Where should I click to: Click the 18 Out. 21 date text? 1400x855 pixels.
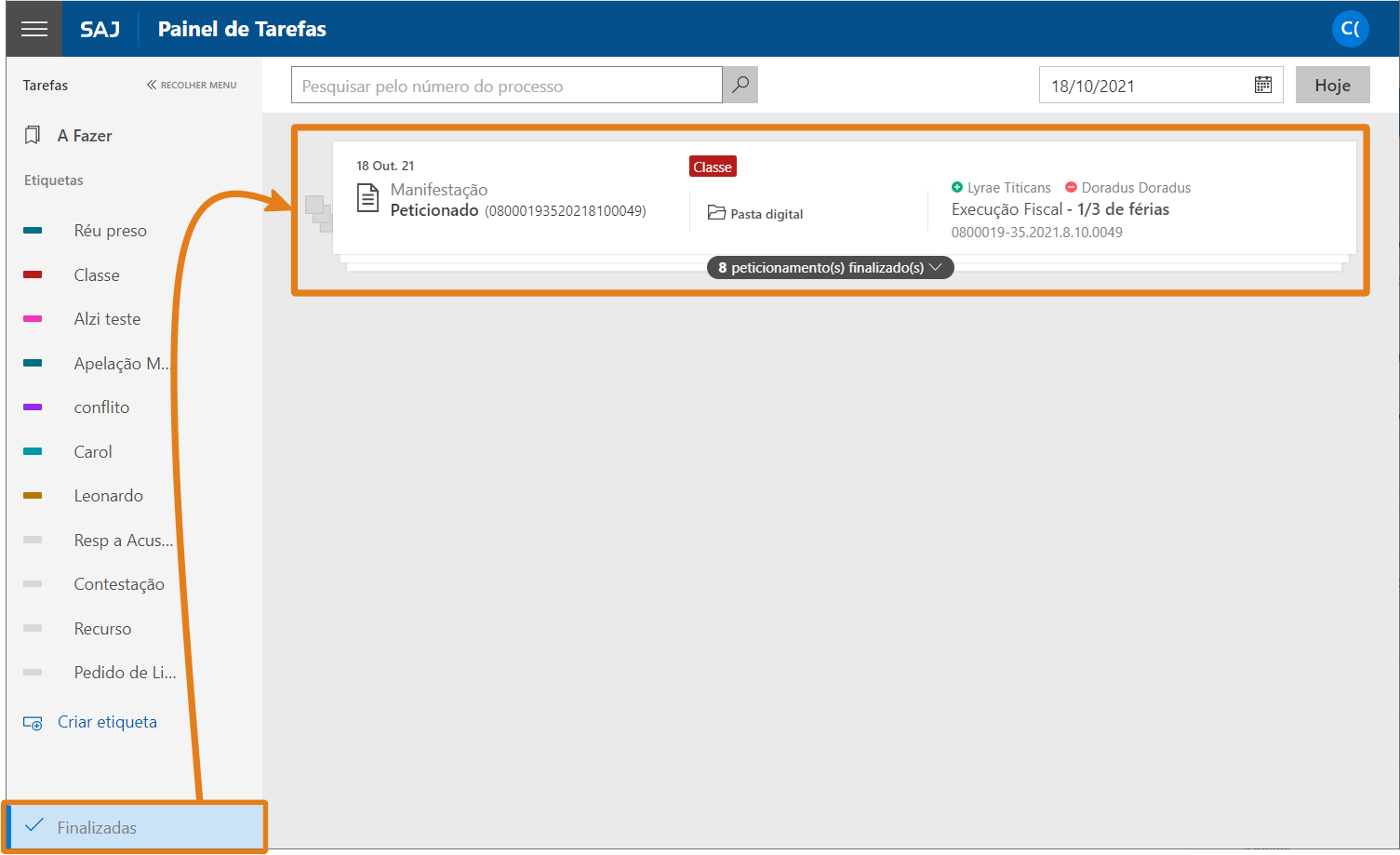pos(385,166)
